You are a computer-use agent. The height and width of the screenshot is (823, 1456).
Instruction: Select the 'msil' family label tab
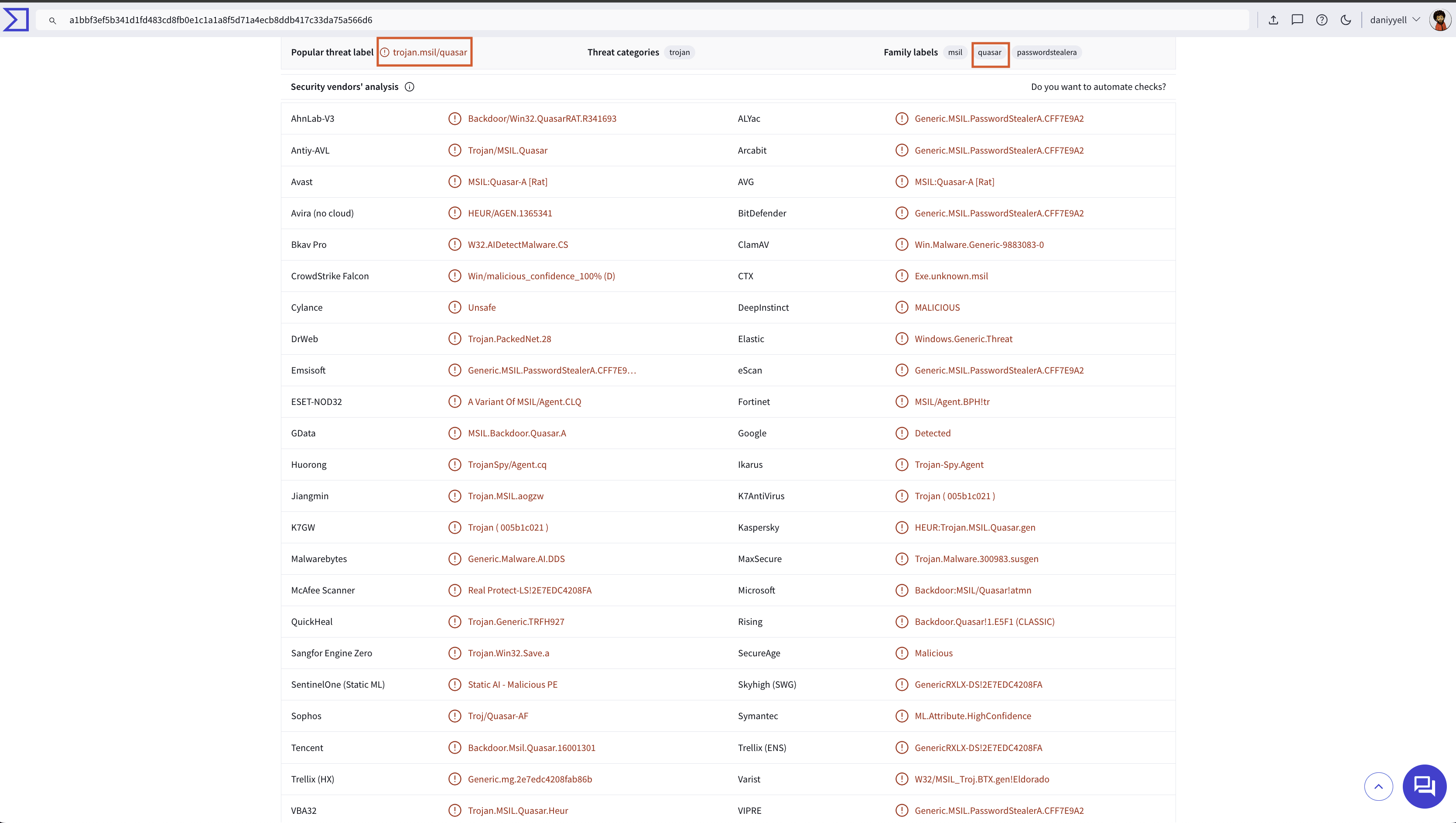point(955,52)
